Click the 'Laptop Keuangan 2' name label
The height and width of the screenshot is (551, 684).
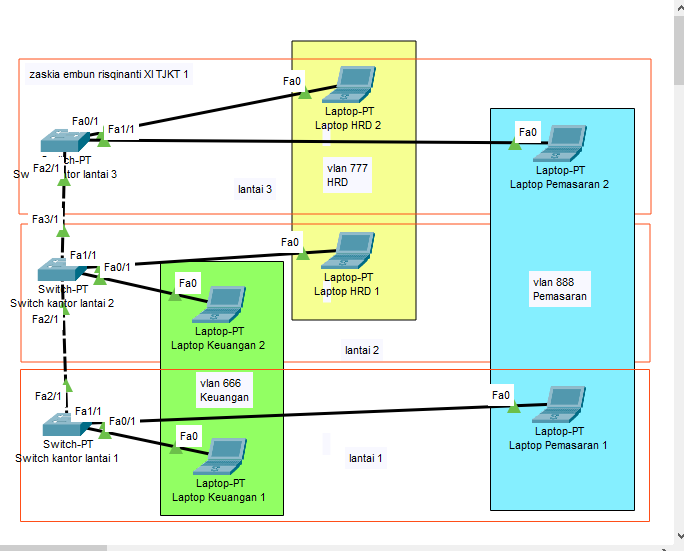point(218,345)
